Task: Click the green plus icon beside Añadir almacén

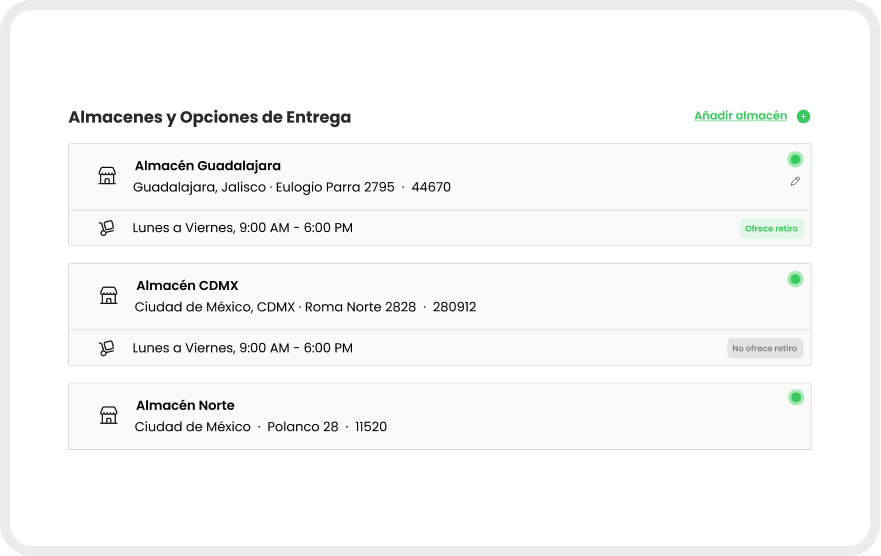Action: 803,116
